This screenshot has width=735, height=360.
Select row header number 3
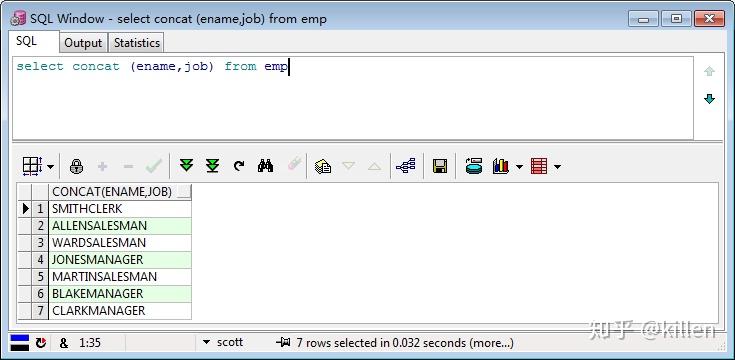(40, 242)
